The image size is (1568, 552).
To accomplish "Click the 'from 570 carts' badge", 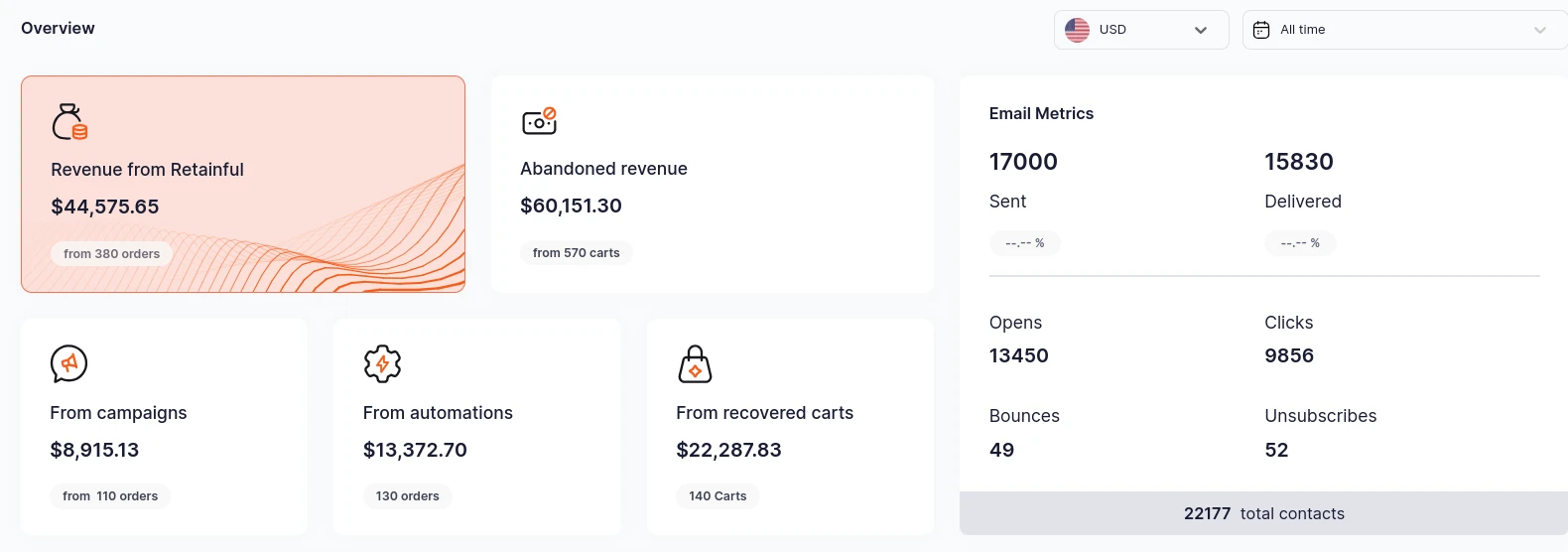I will click(x=577, y=253).
